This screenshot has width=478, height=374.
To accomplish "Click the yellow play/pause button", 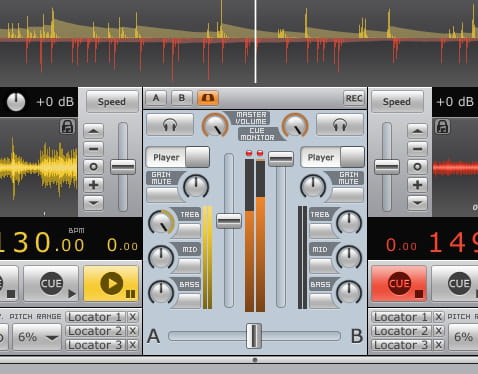I will (111, 284).
